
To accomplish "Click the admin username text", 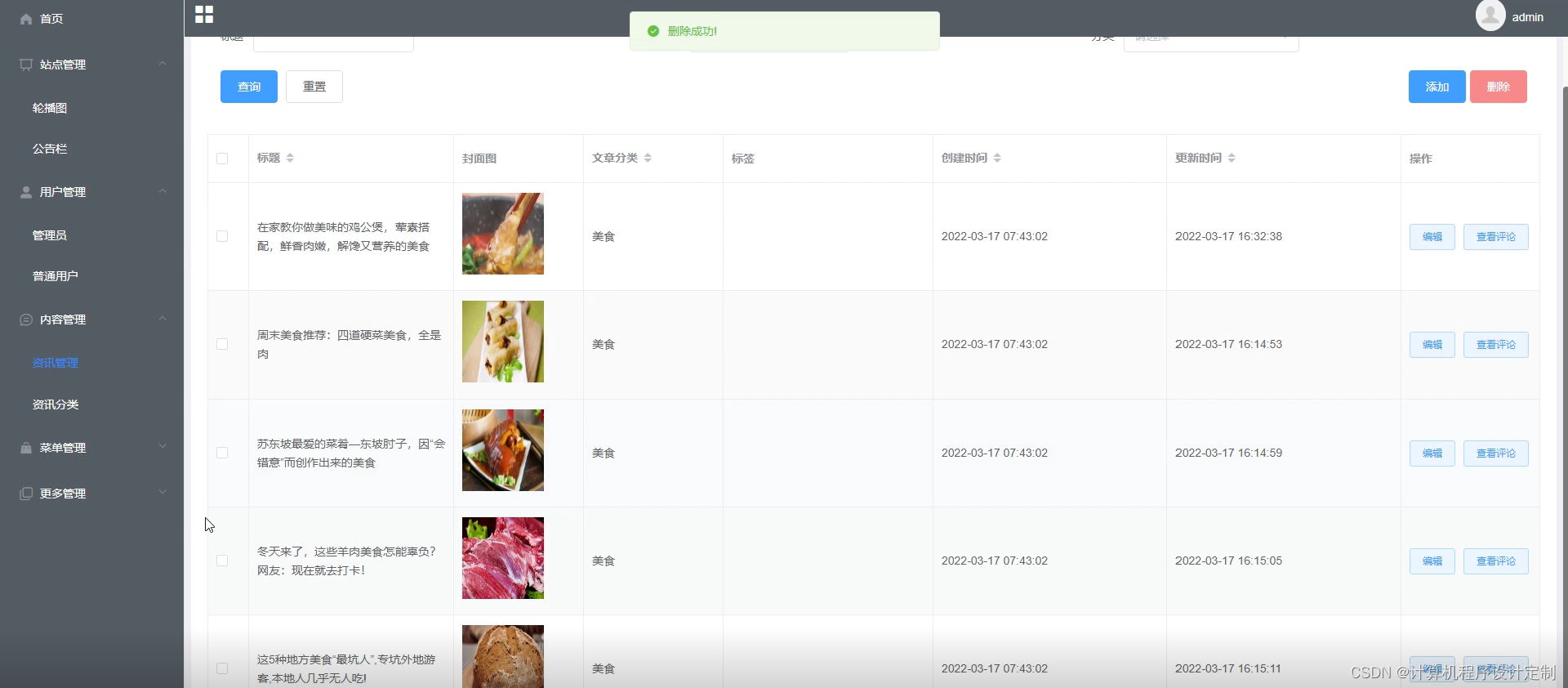I will 1527,17.
